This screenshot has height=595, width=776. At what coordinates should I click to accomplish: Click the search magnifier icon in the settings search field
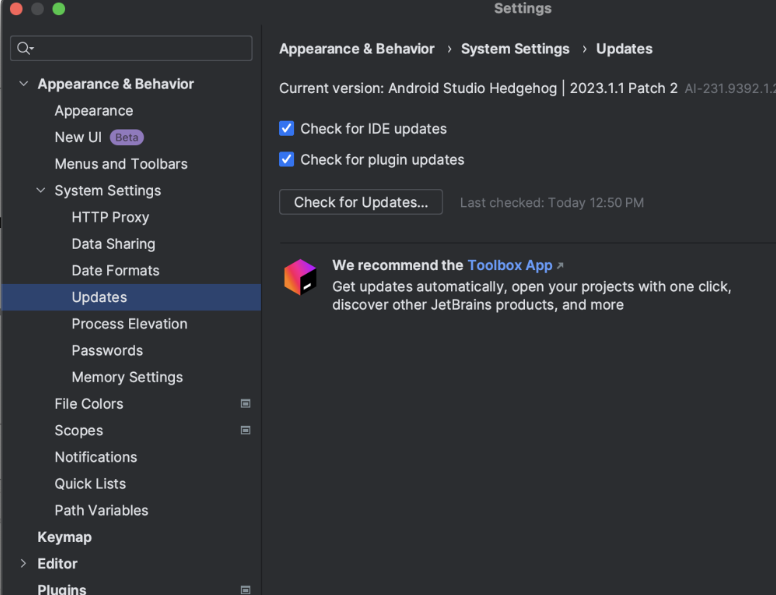coord(25,48)
